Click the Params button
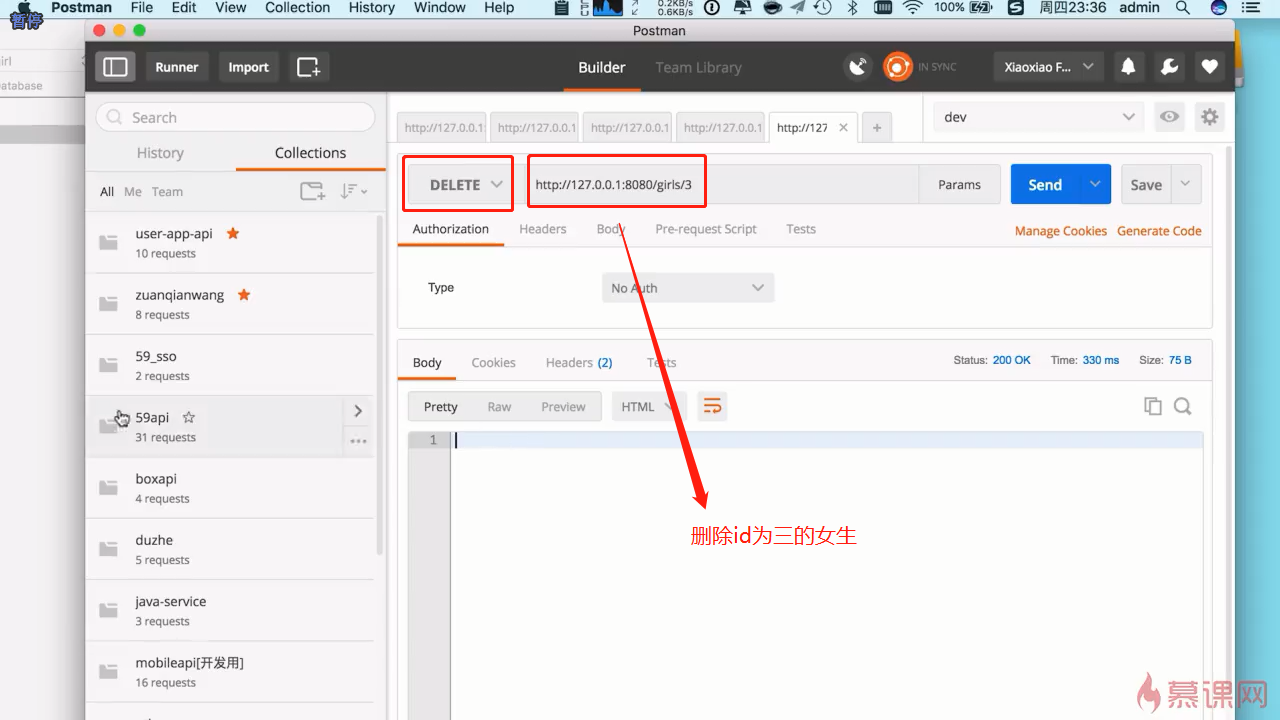 click(x=959, y=185)
